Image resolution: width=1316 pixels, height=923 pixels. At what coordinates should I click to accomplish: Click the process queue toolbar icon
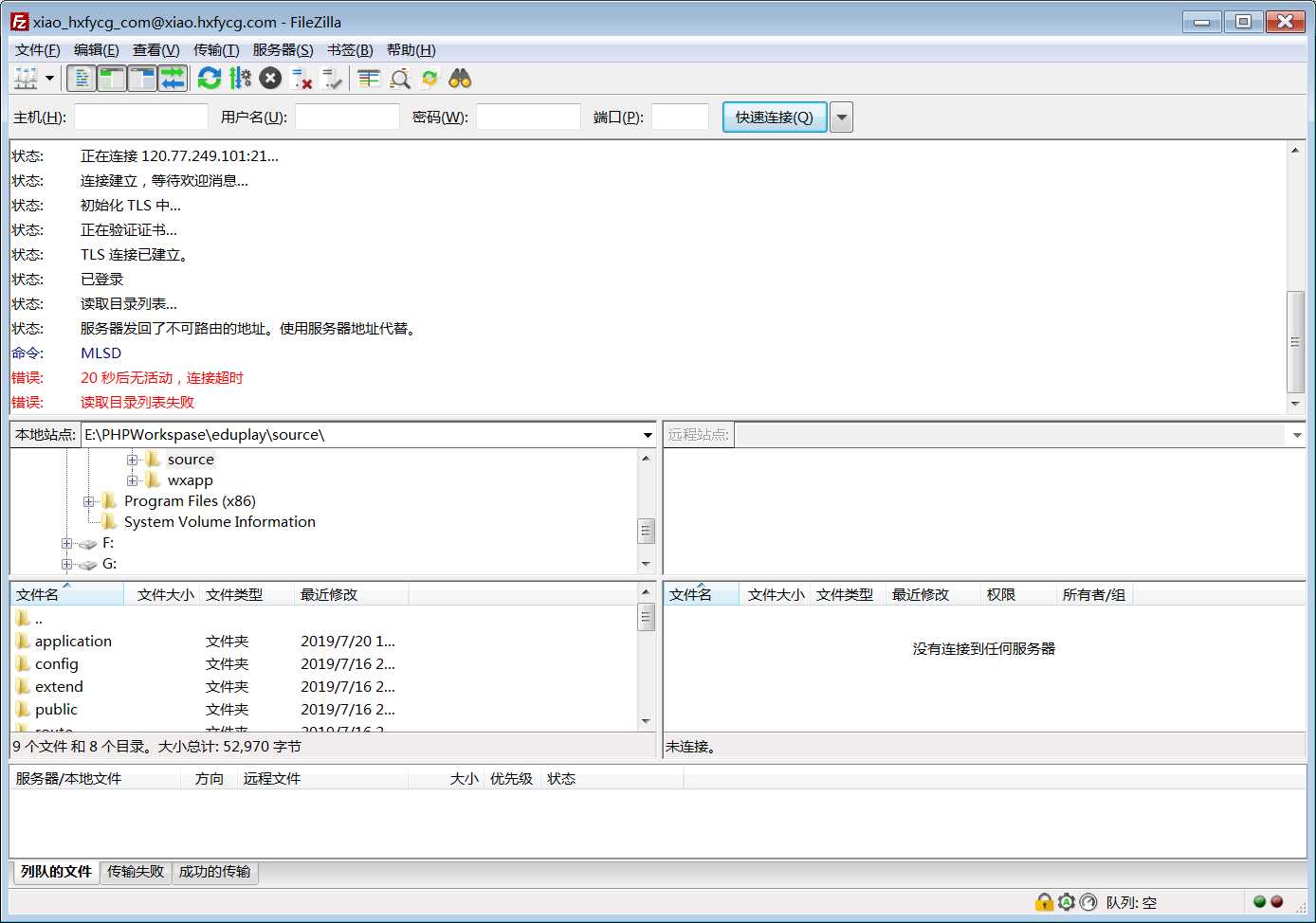[x=240, y=79]
